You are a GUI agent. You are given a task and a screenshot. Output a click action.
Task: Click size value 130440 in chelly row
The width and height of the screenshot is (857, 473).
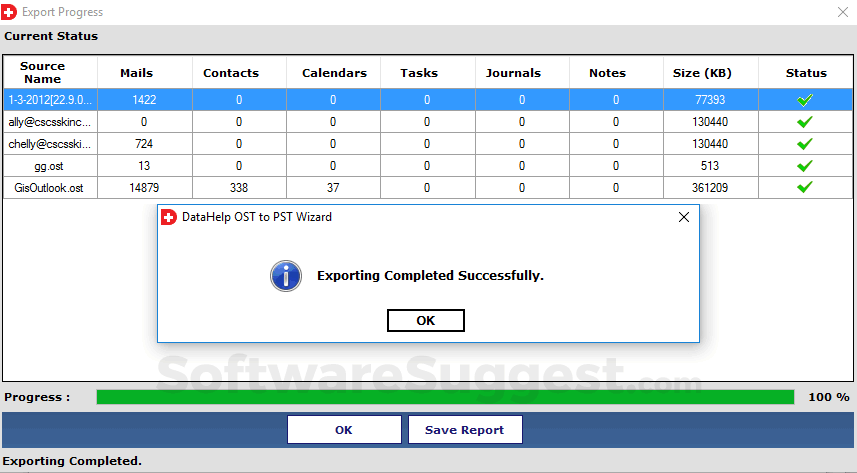point(710,144)
